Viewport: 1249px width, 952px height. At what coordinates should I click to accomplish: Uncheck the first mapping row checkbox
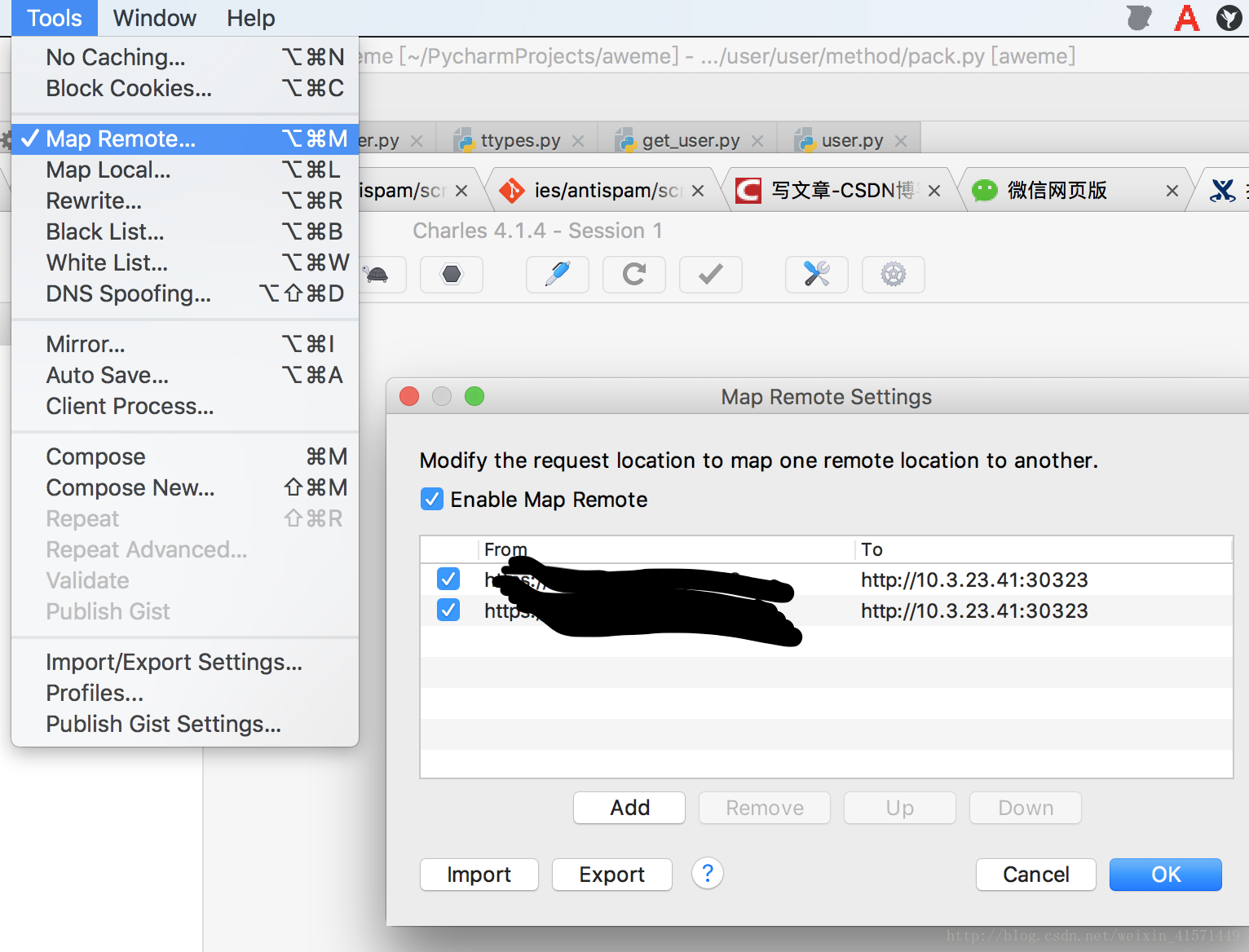[x=448, y=579]
